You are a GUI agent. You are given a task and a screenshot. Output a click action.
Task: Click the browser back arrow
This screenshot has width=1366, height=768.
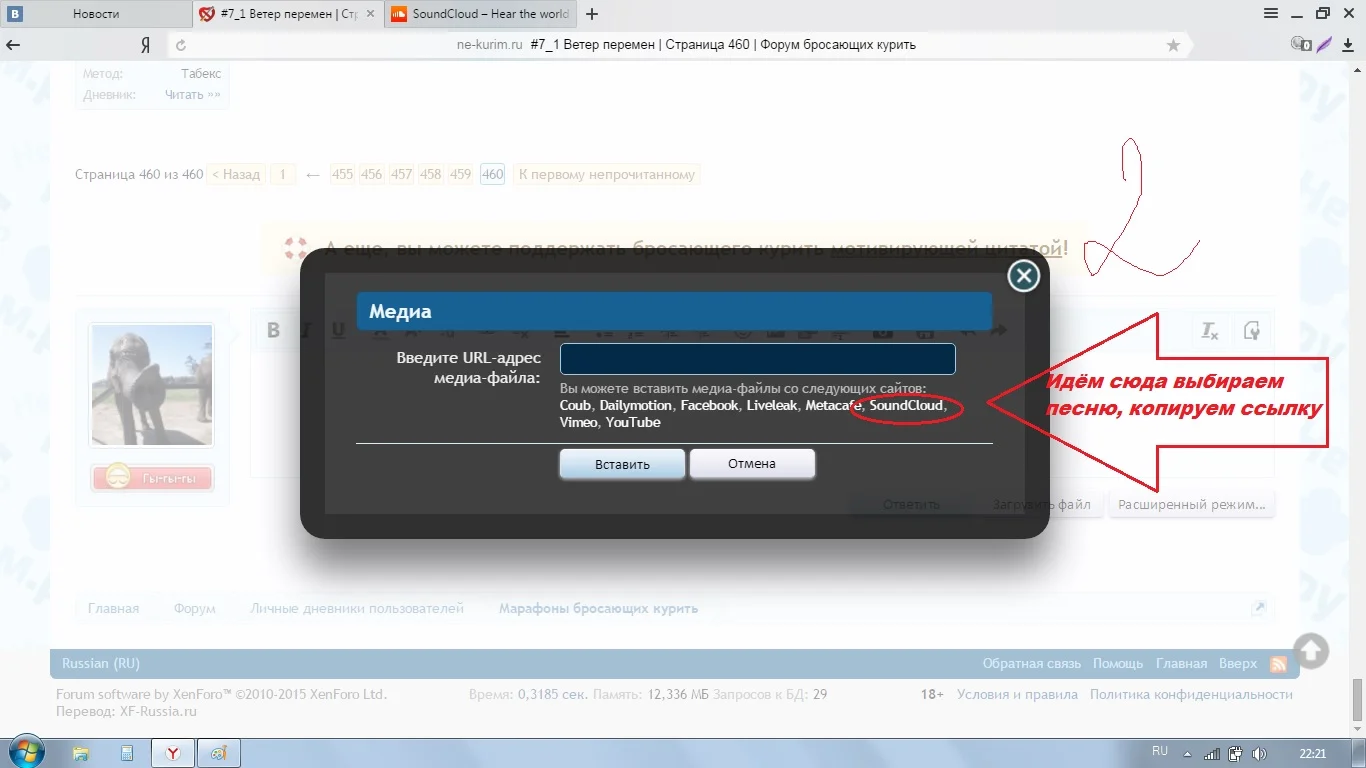pyautogui.click(x=14, y=45)
